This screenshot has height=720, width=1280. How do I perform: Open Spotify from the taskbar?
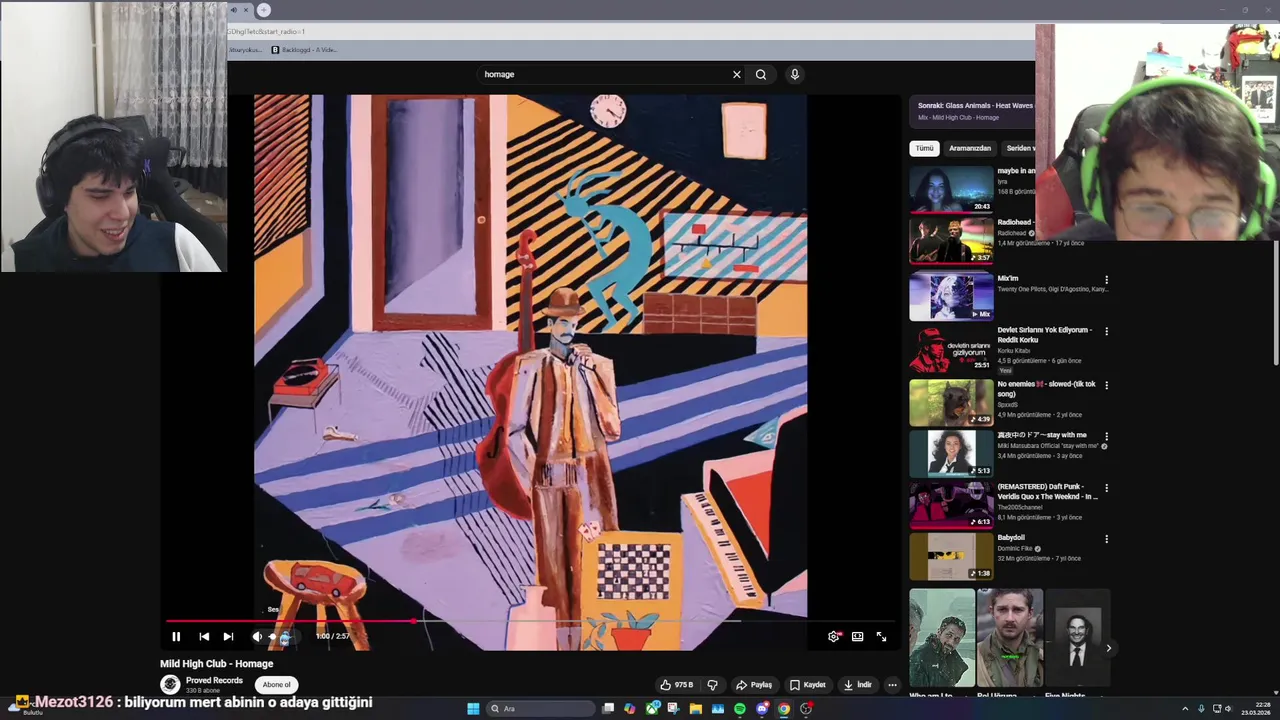739,709
